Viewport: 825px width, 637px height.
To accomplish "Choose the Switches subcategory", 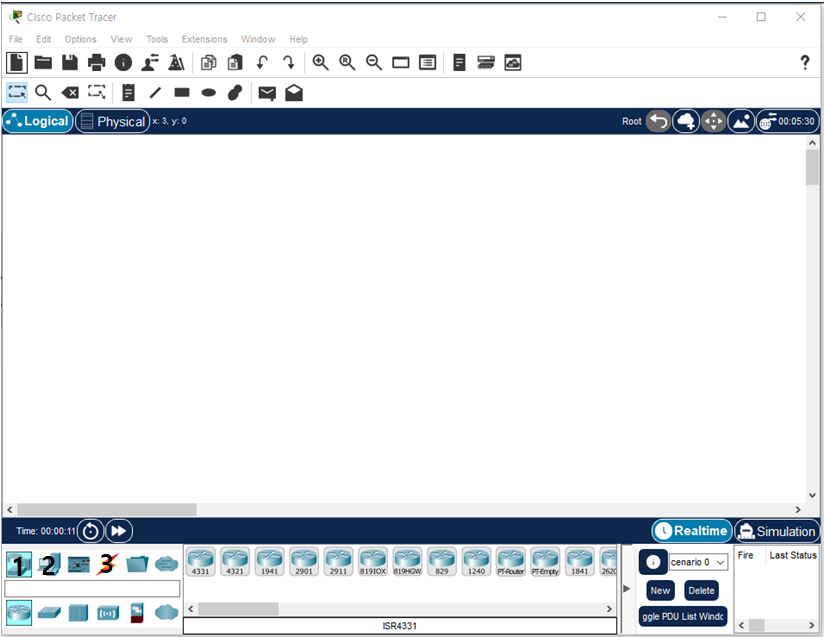I will [49, 613].
